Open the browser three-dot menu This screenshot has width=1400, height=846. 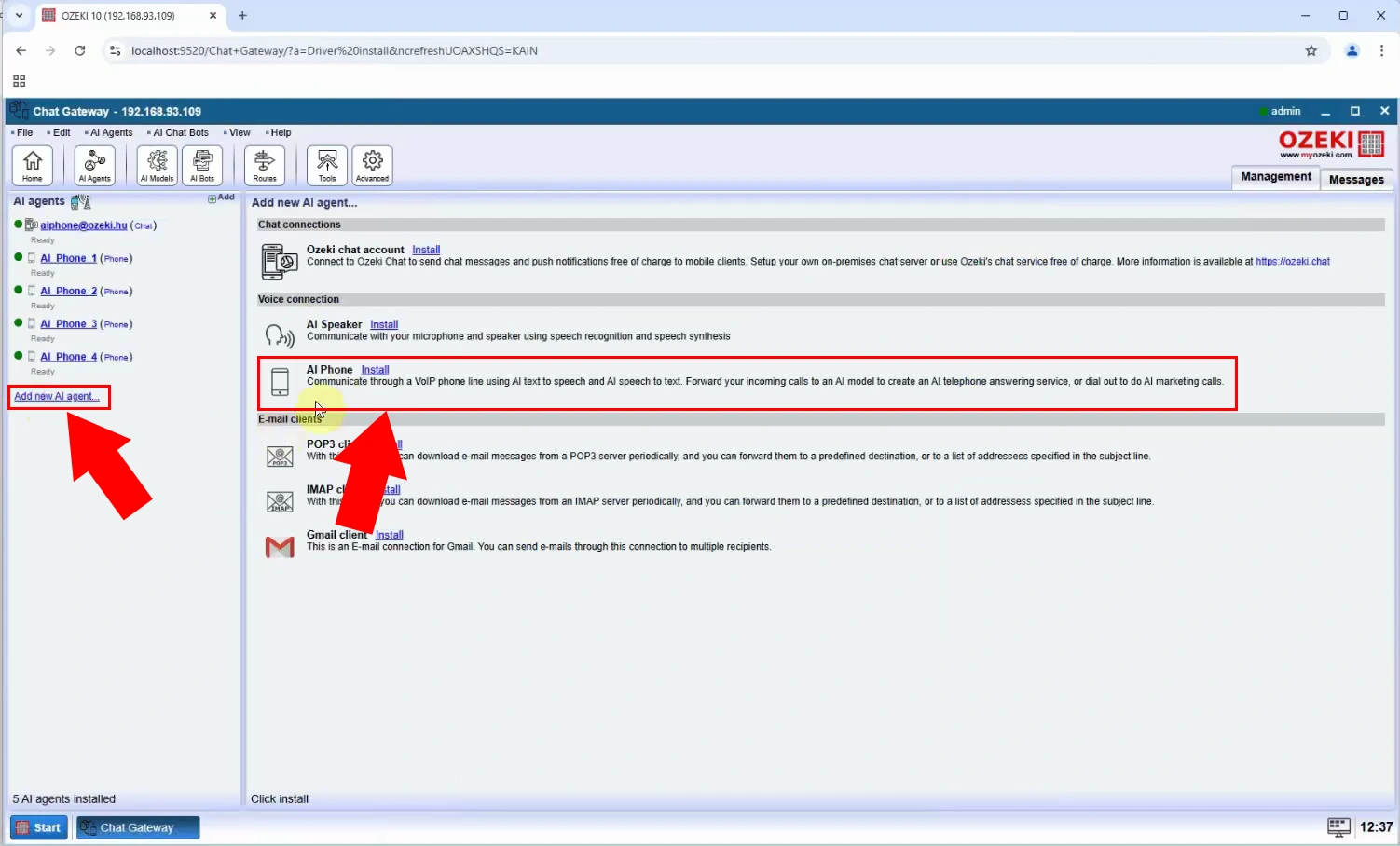click(1381, 50)
